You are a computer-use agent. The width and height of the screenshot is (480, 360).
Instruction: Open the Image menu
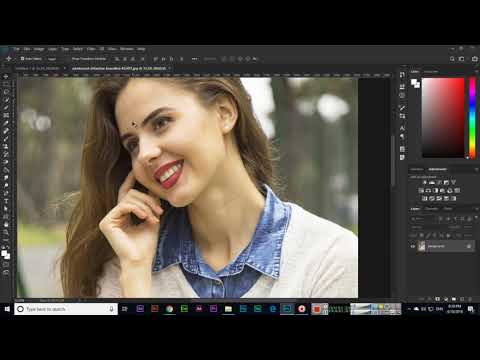[39, 49]
